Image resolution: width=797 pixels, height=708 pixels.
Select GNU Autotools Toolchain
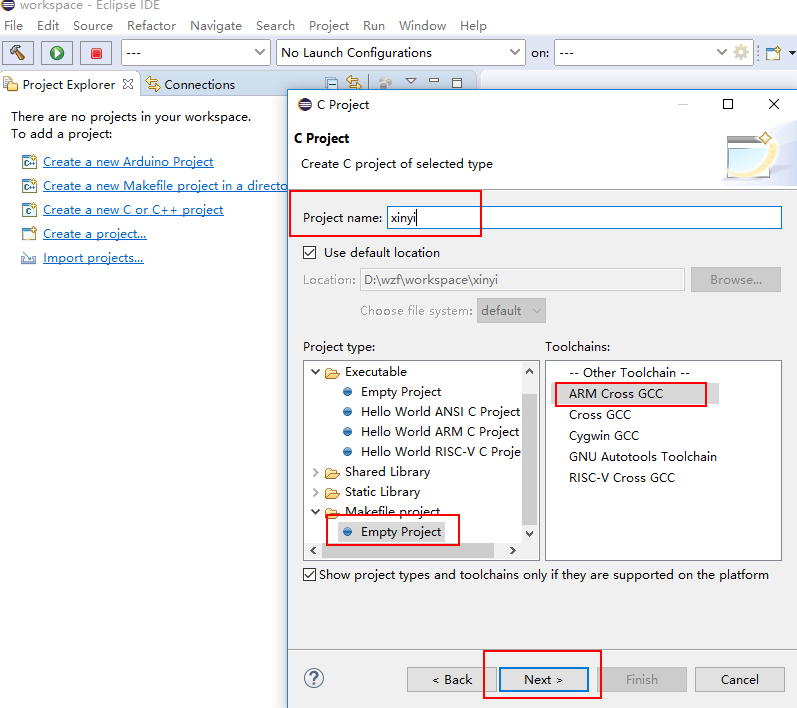pyautogui.click(x=642, y=456)
